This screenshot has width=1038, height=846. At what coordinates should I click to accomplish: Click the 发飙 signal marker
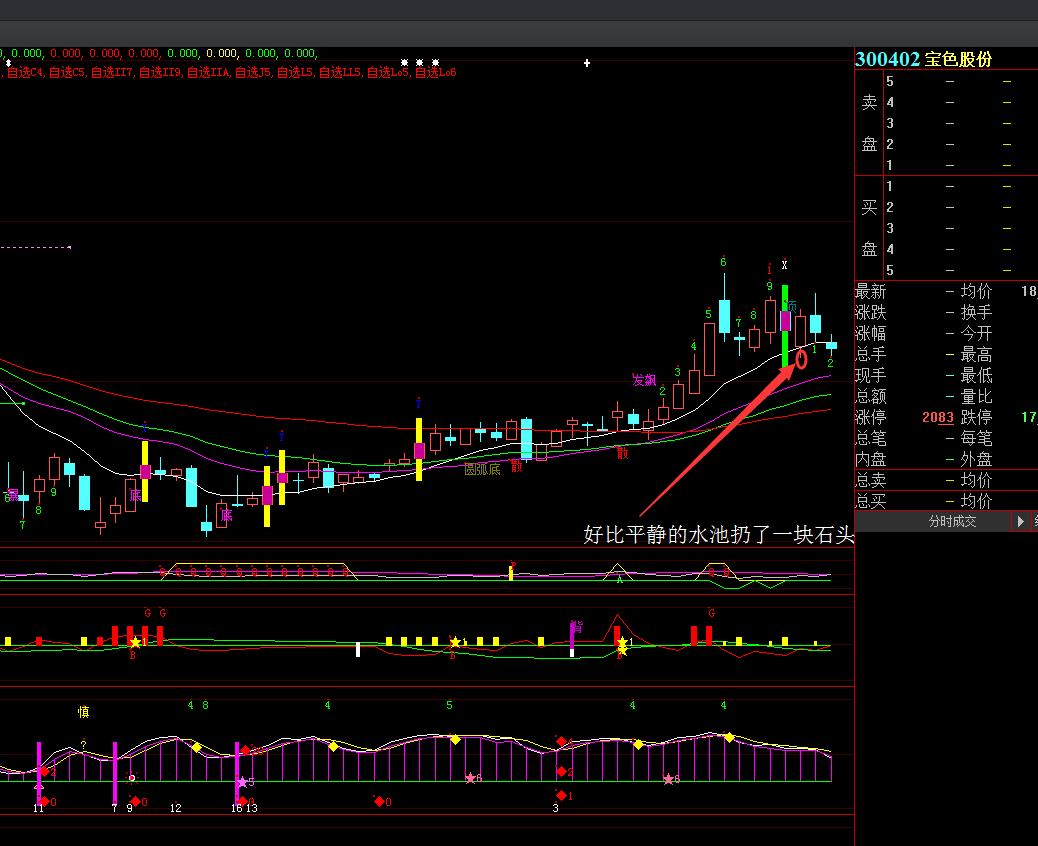tap(644, 380)
